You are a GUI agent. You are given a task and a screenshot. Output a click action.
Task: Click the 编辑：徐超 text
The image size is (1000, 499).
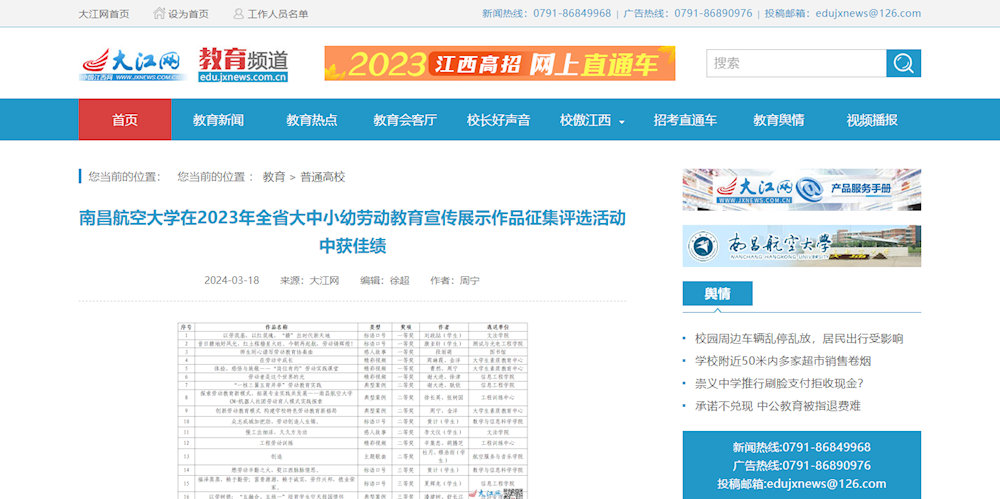coord(385,280)
